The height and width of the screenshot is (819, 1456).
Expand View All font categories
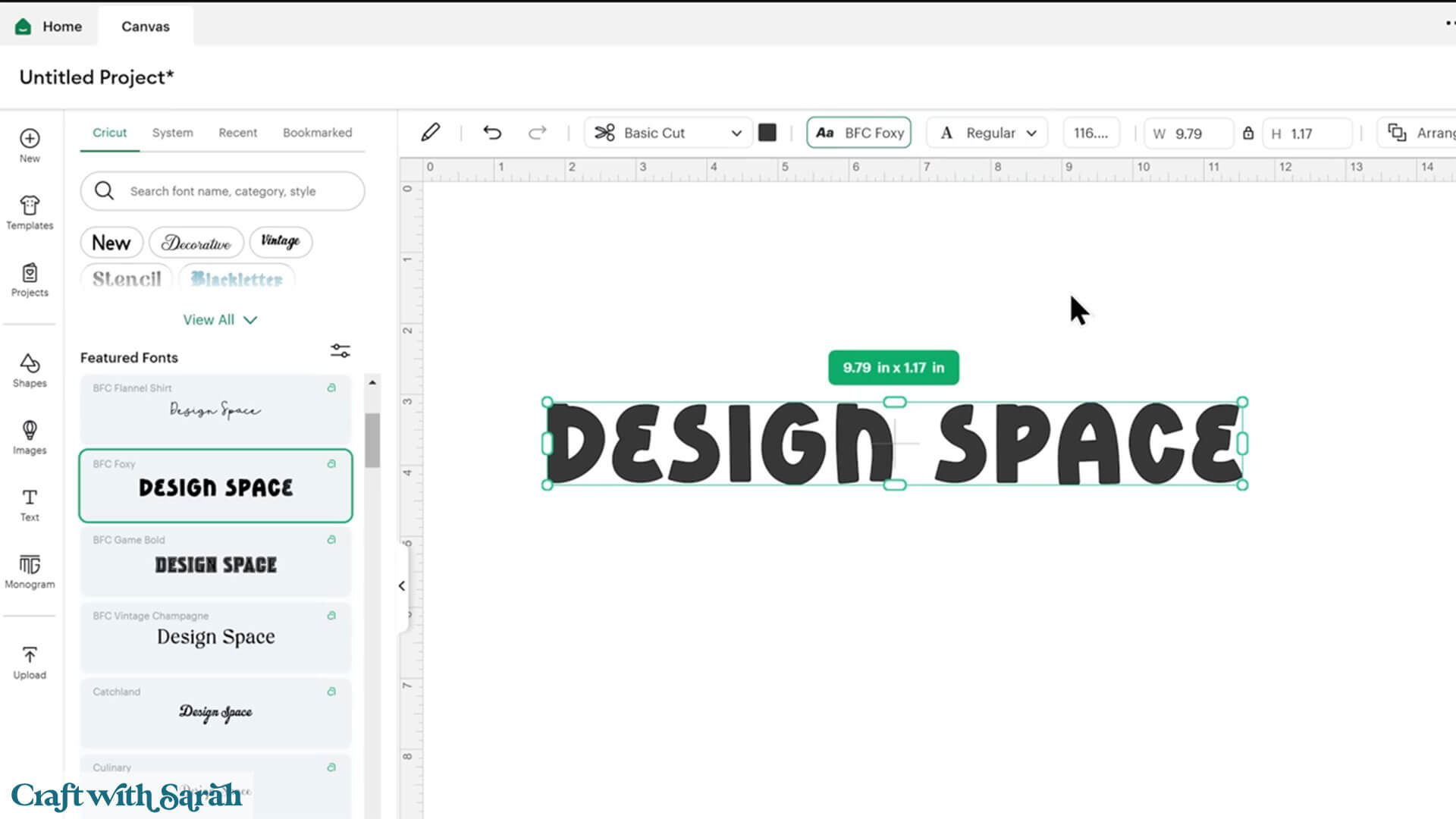coord(220,320)
